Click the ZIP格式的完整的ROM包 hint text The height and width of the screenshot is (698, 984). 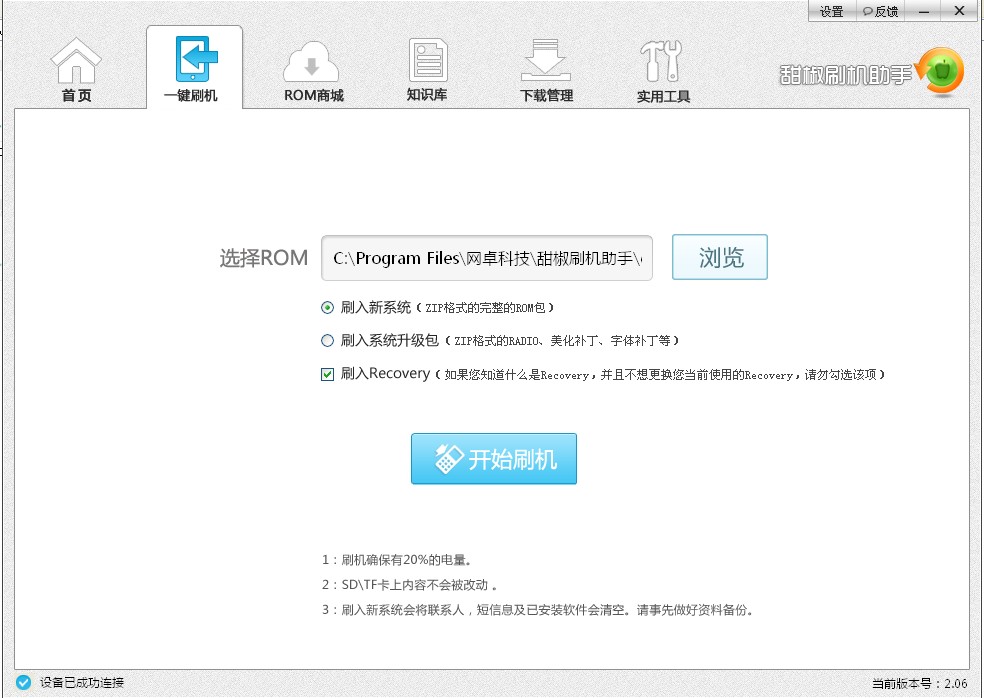[485, 308]
